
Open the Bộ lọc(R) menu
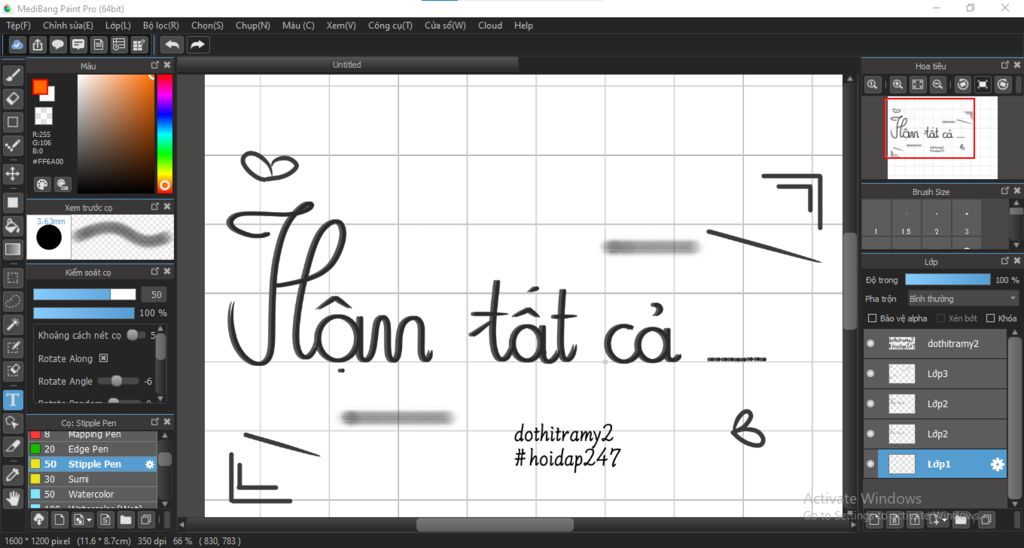tap(161, 25)
